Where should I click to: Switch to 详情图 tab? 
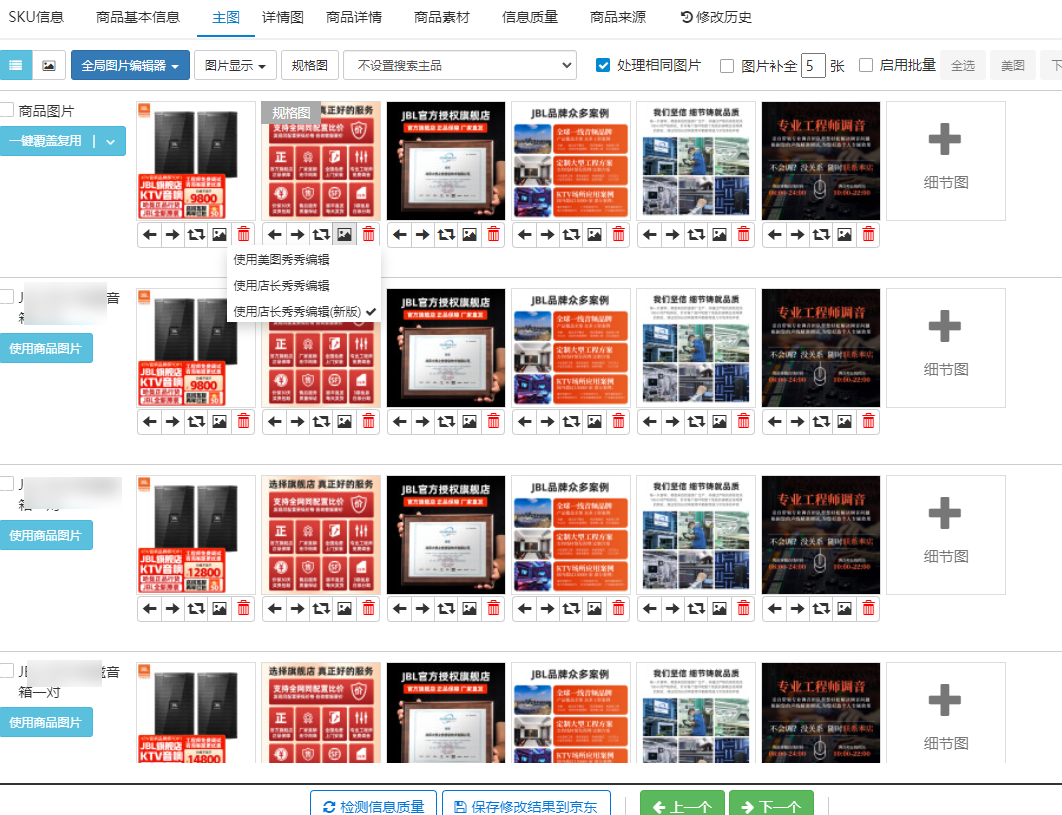(283, 17)
